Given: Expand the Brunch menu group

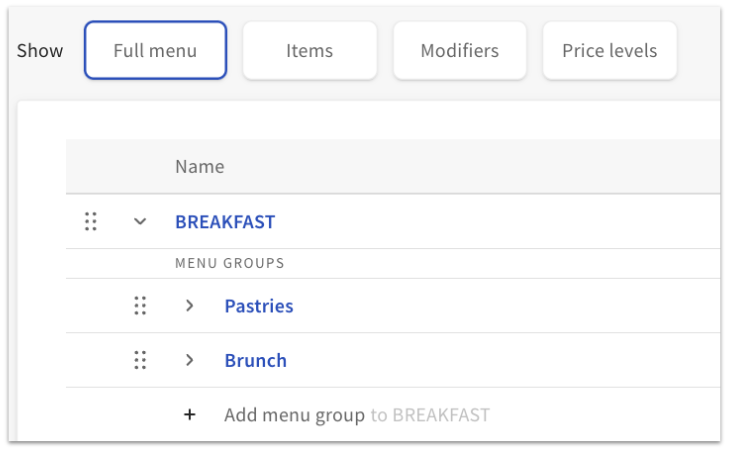Looking at the screenshot, I should [189, 360].
